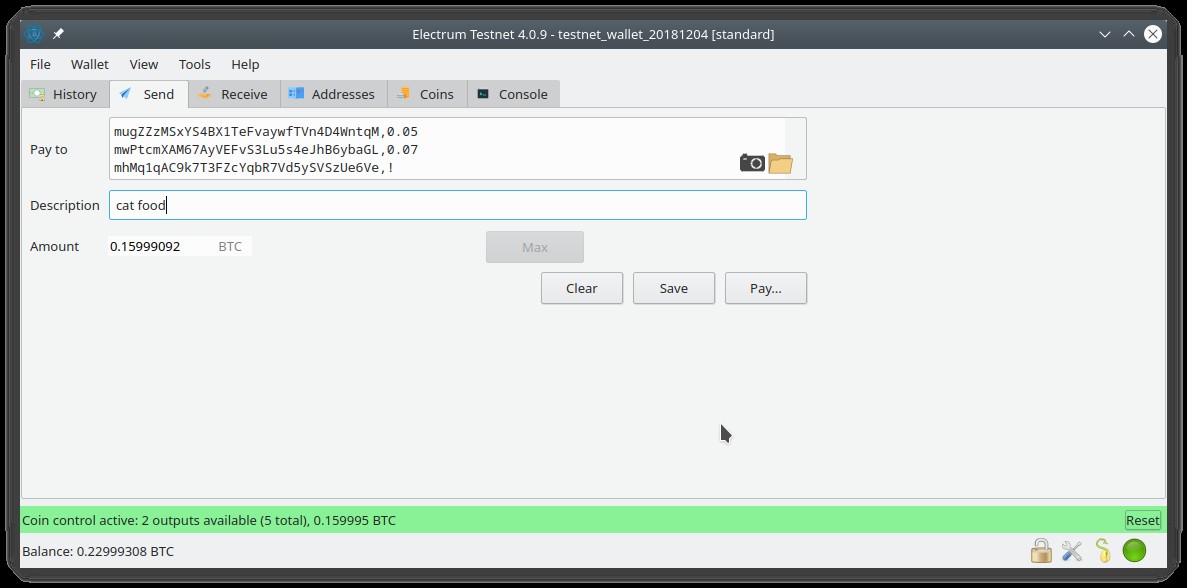Open the Tools menu
Screen dimensions: 1187x588
[x=195, y=64]
